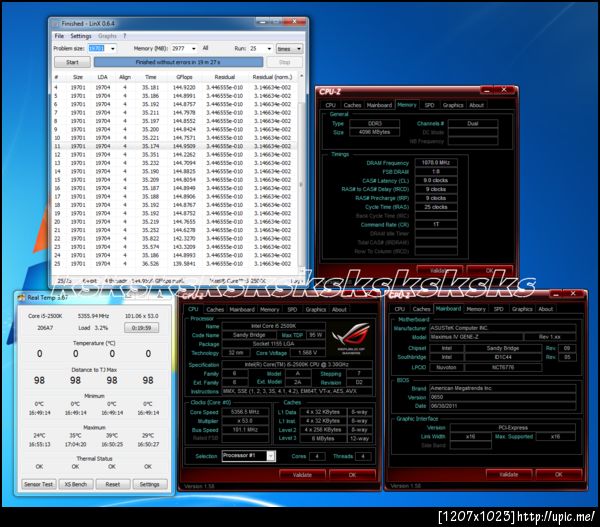Image resolution: width=600 pixels, height=527 pixels.
Task: Expand the Processor #1 selection dropdown
Action: tap(271, 456)
